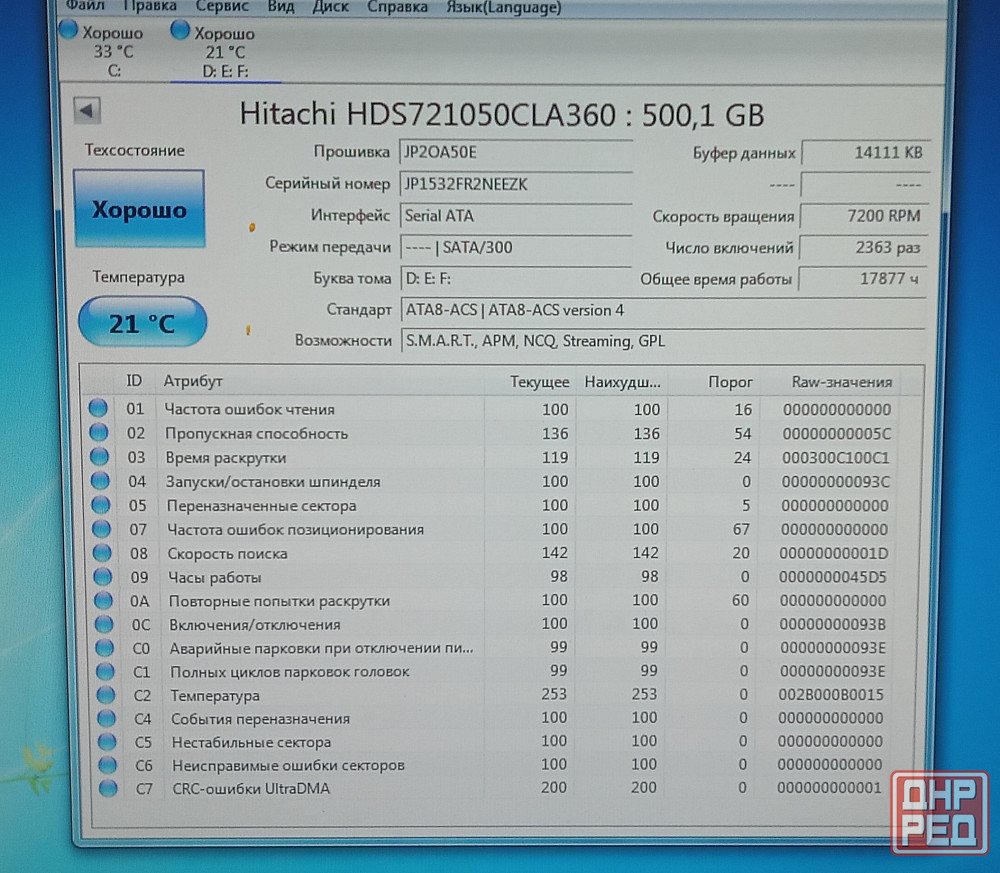The height and width of the screenshot is (873, 1000).
Task: Click the Атрибут column header
Action: click(193, 381)
